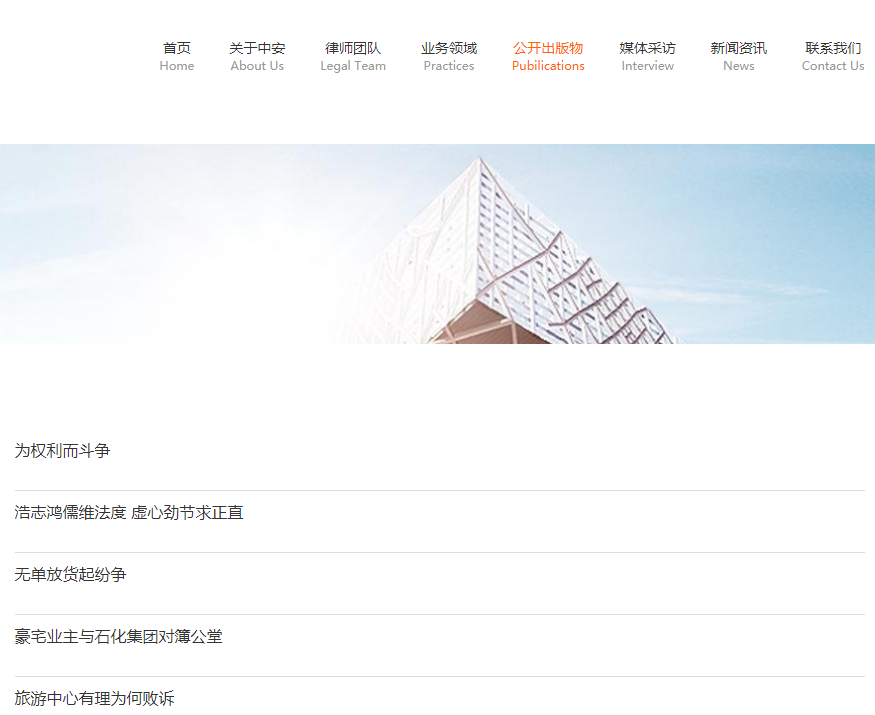Navigate to 新闻资讯 News
Screen dimensions: 875x715
pyautogui.click(x=738, y=56)
